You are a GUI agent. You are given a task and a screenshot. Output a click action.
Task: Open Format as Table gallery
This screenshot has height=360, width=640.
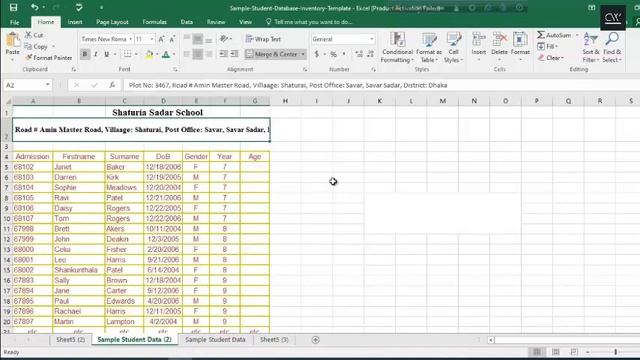pos(429,47)
